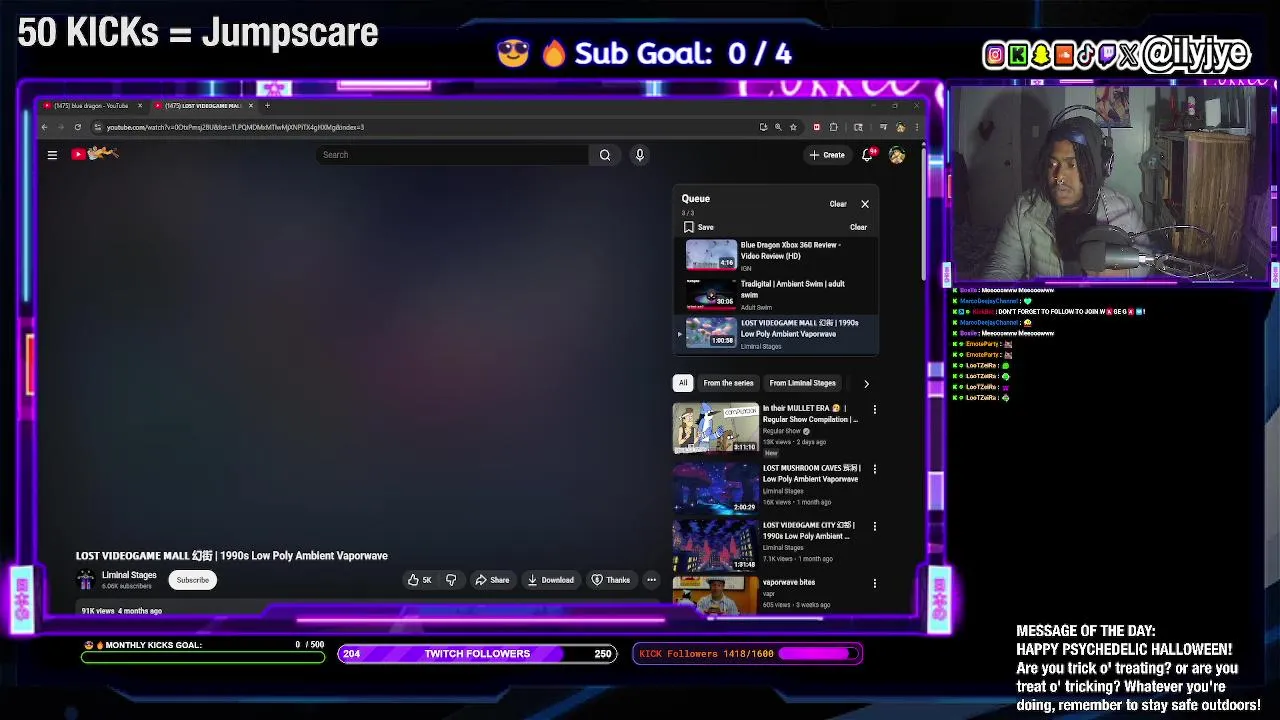Bookmark this page with the star icon

click(793, 127)
